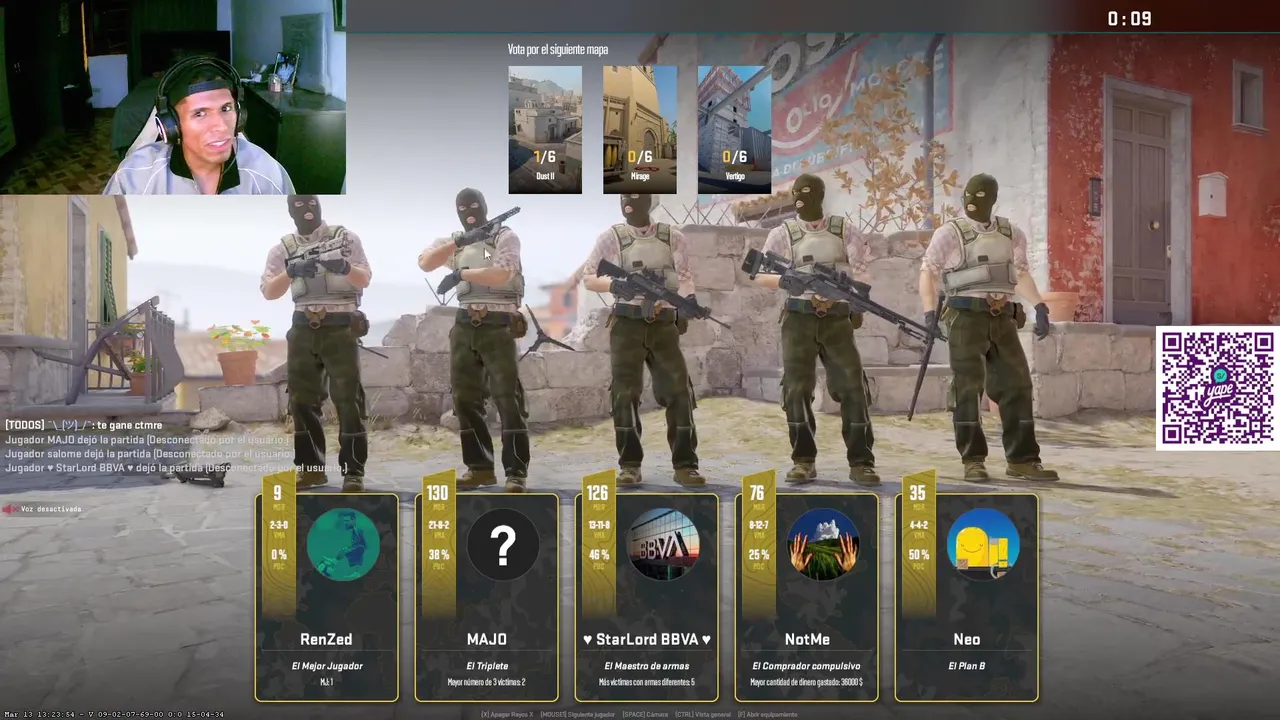1280x720 pixels.
Task: Click the streamer webcam overlay
Action: pos(173,97)
